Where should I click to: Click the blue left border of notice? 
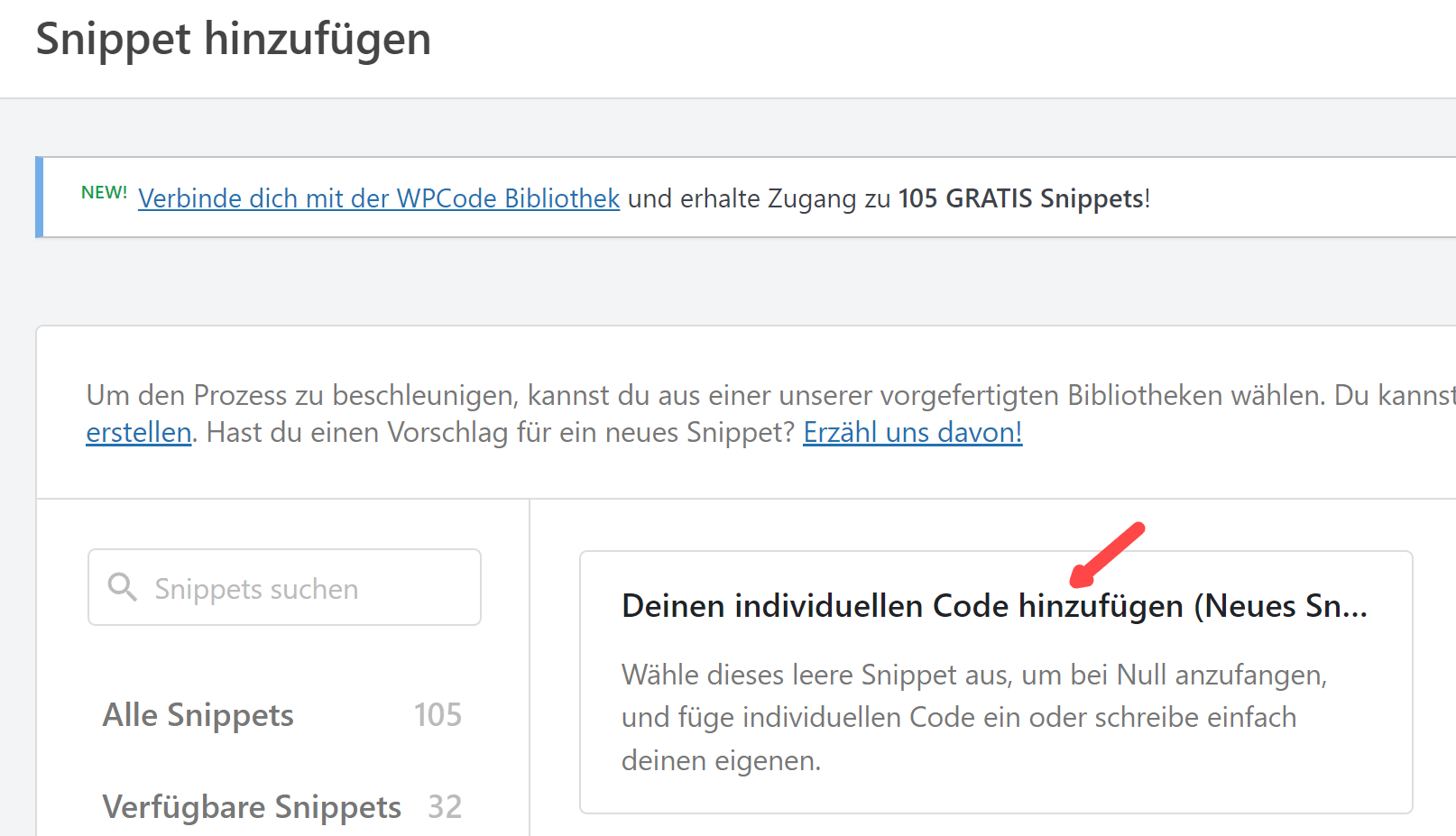(39, 198)
